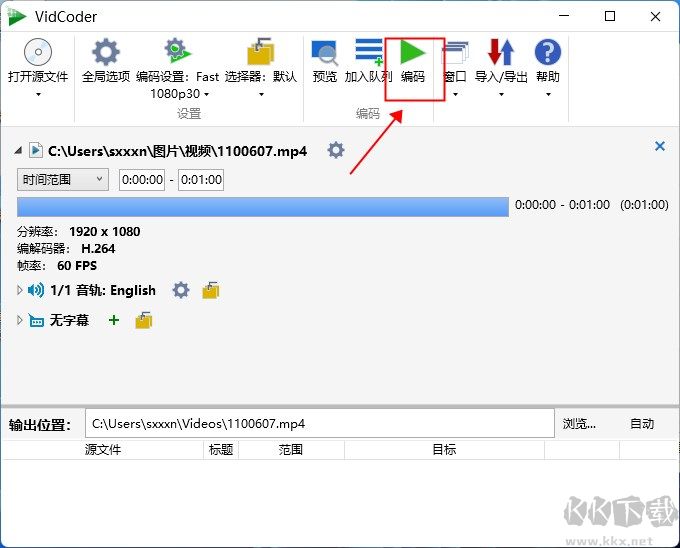Open source file disc icon
The image size is (680, 548).
(38, 52)
